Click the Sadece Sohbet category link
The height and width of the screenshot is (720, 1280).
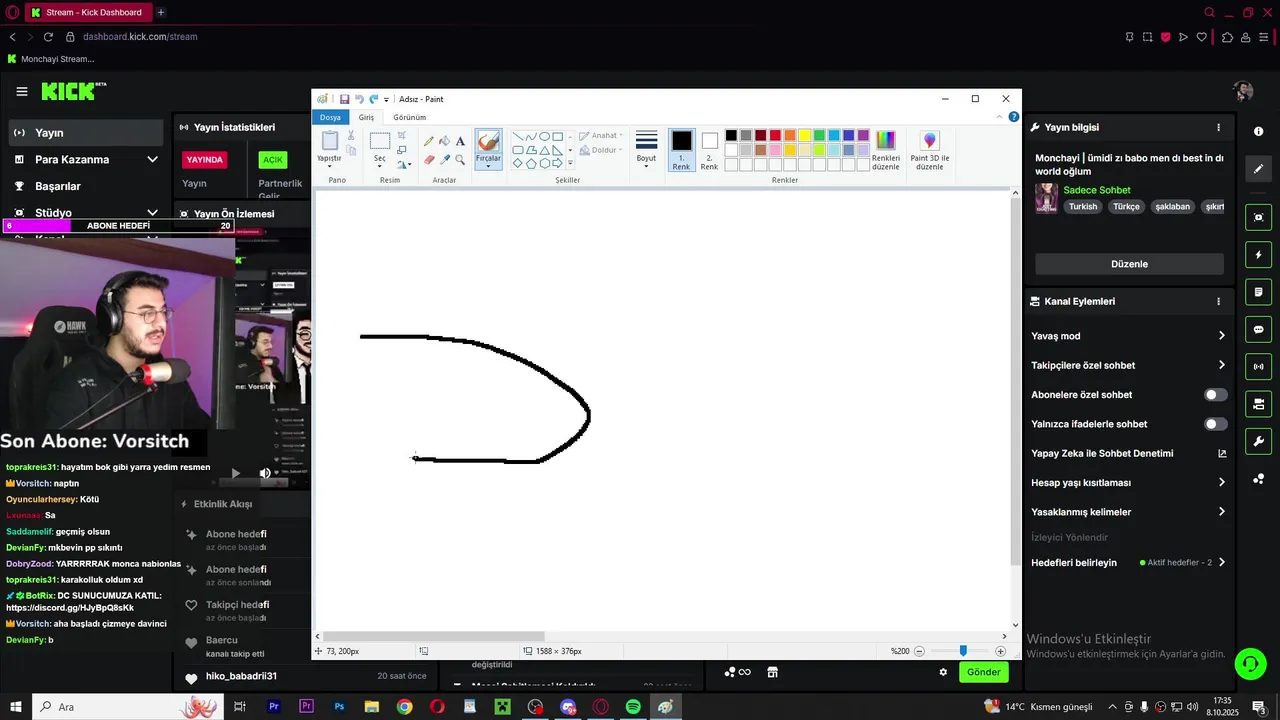click(1097, 190)
